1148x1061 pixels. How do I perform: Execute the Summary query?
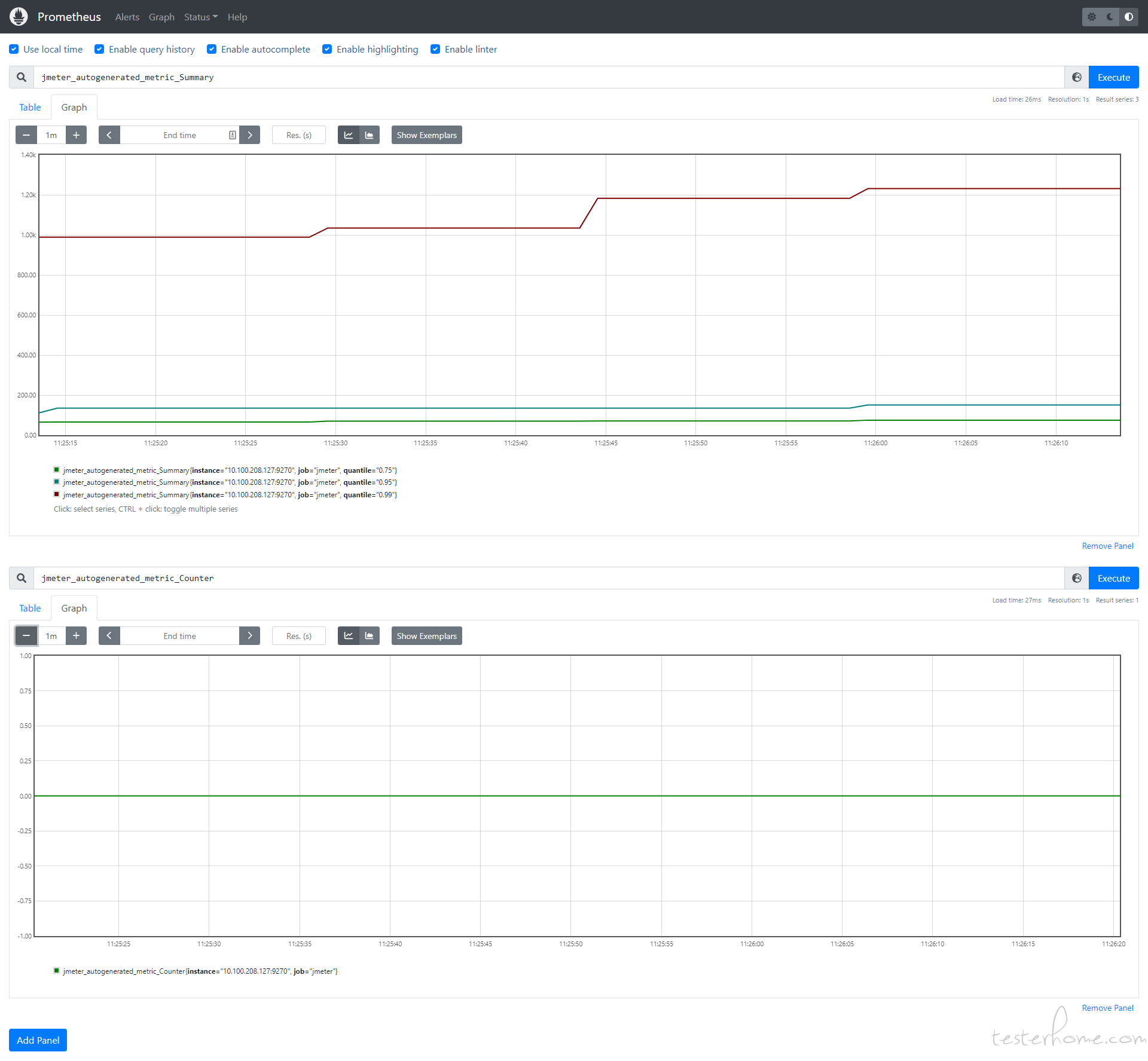(1113, 77)
